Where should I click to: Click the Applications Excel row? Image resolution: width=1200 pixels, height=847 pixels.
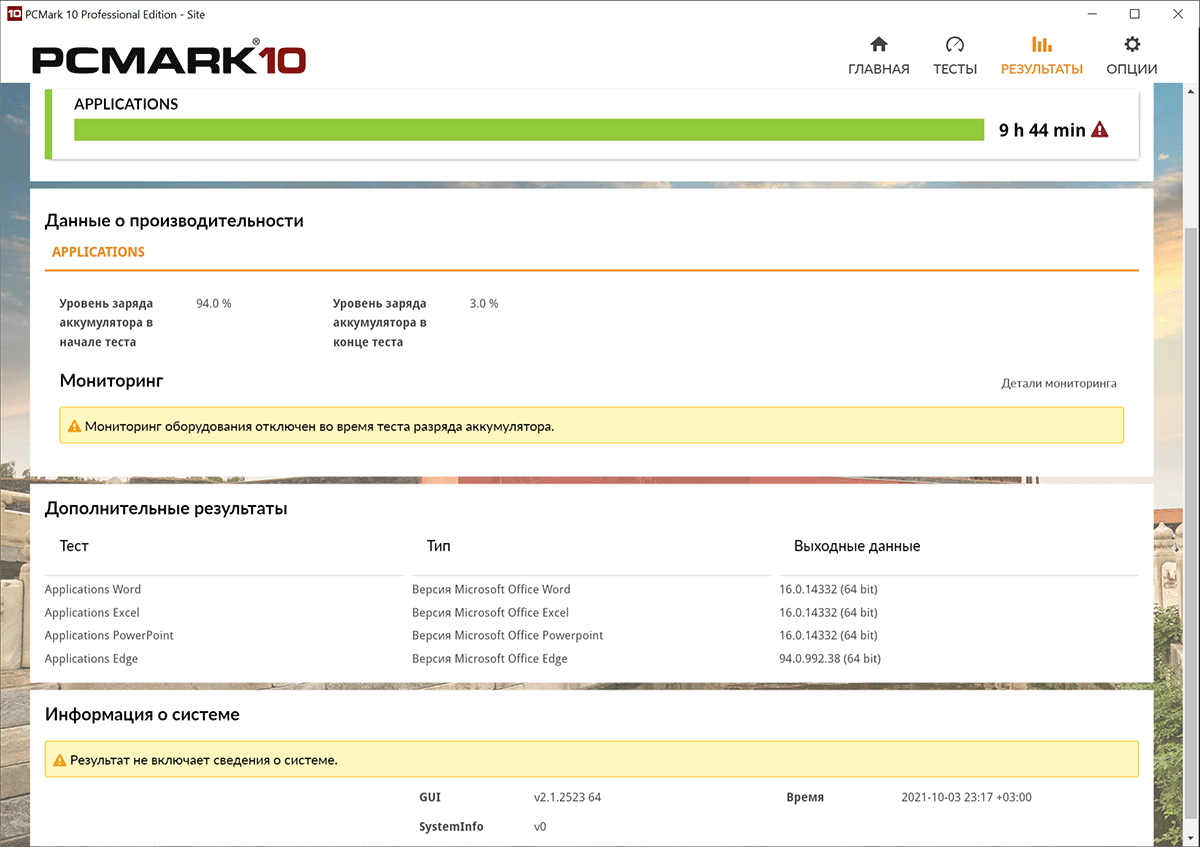click(591, 612)
